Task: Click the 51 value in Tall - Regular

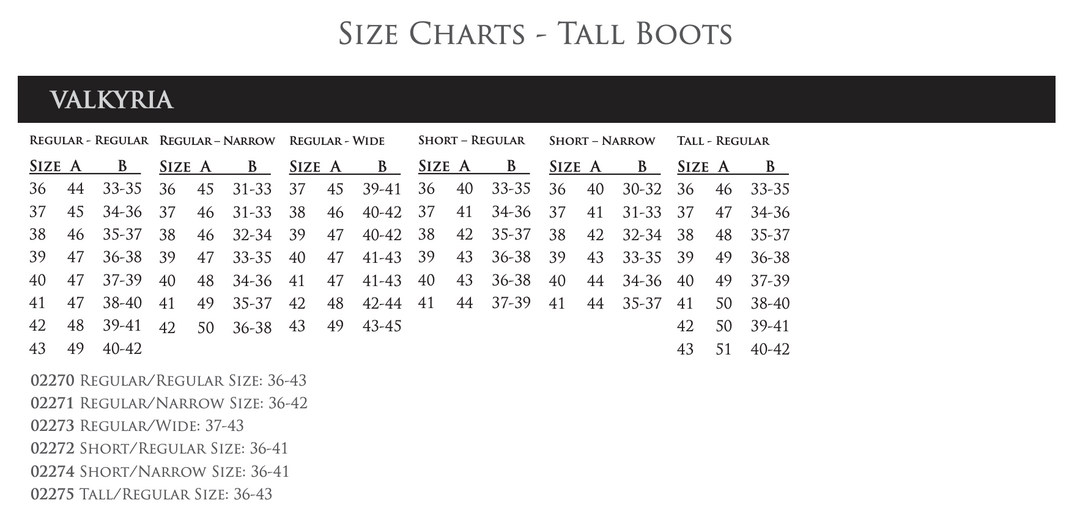Action: click(x=723, y=349)
